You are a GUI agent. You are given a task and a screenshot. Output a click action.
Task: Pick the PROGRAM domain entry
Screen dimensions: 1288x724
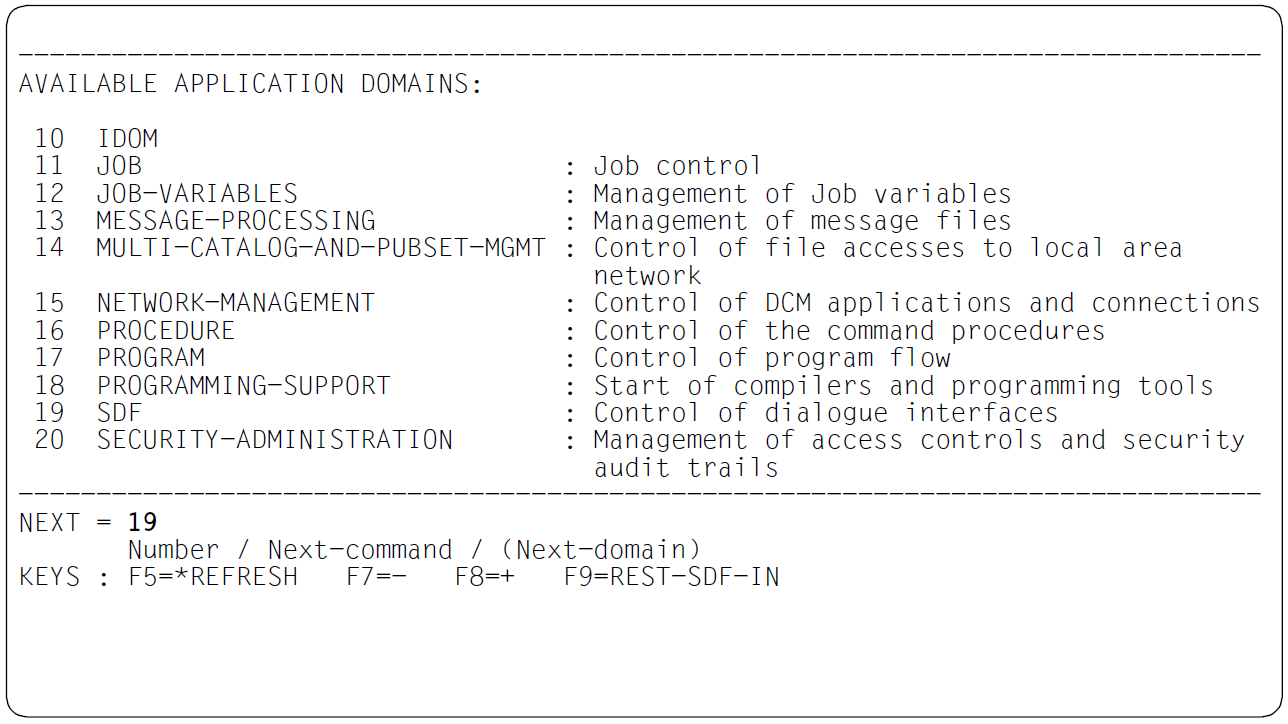150,357
